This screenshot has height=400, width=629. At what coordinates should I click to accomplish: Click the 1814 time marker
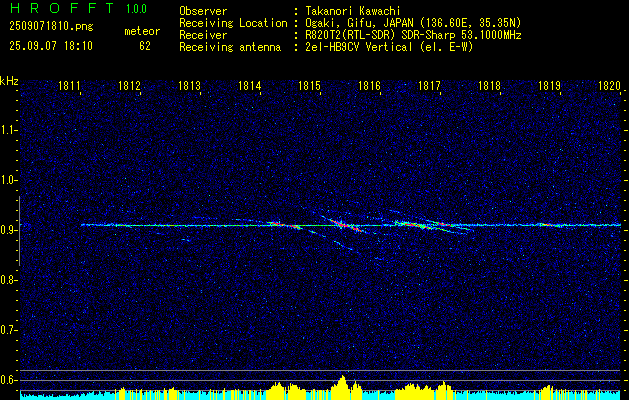tap(250, 85)
